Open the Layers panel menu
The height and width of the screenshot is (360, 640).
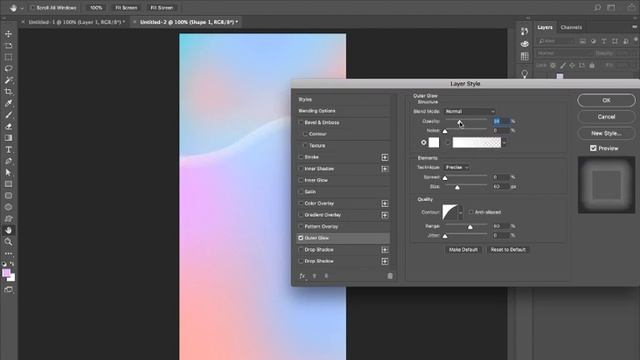point(634,27)
